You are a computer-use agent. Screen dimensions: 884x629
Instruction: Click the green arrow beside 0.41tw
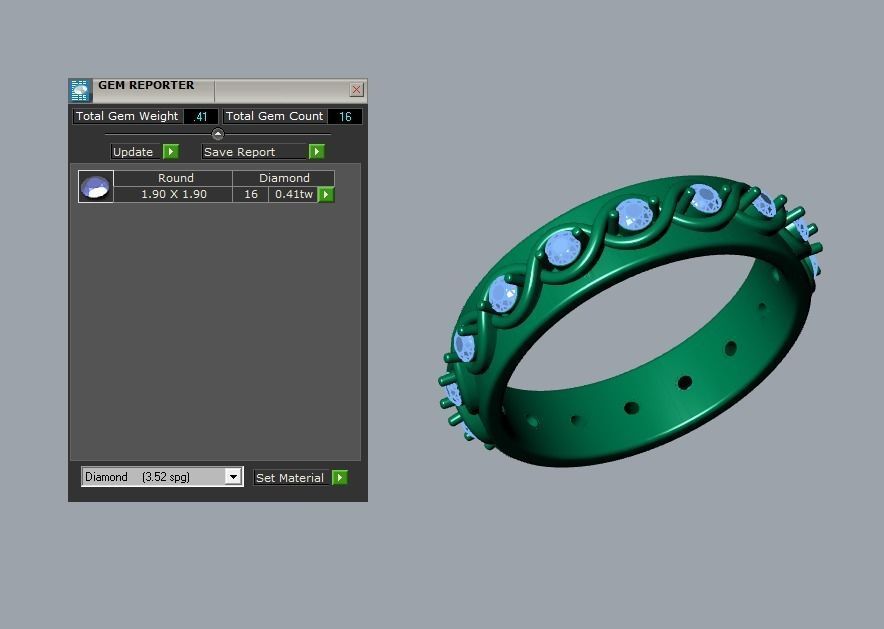tap(326, 194)
